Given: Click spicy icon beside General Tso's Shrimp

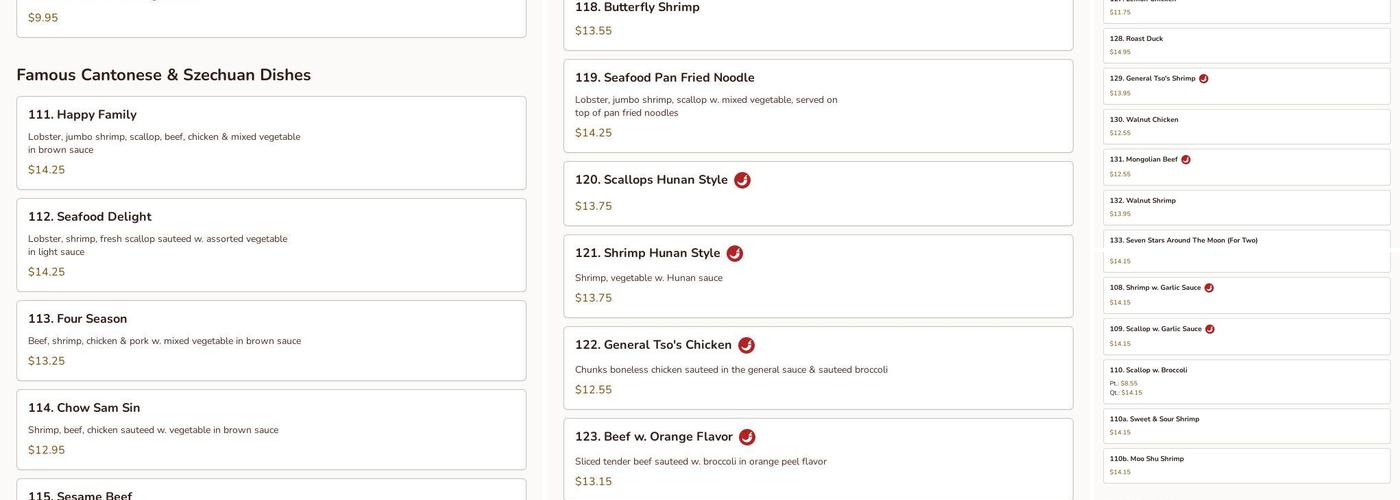Looking at the screenshot, I should click(1204, 79).
